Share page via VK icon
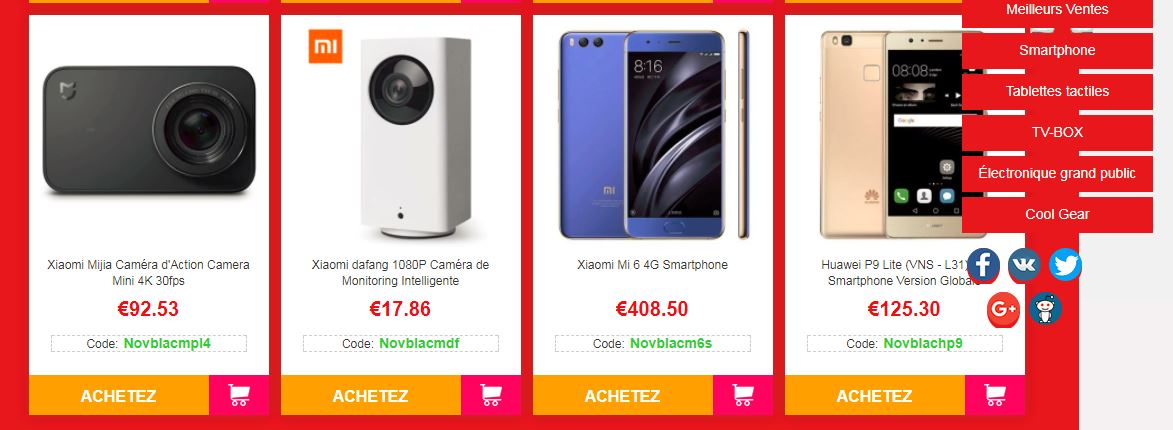The image size is (1173, 430). tap(1024, 265)
